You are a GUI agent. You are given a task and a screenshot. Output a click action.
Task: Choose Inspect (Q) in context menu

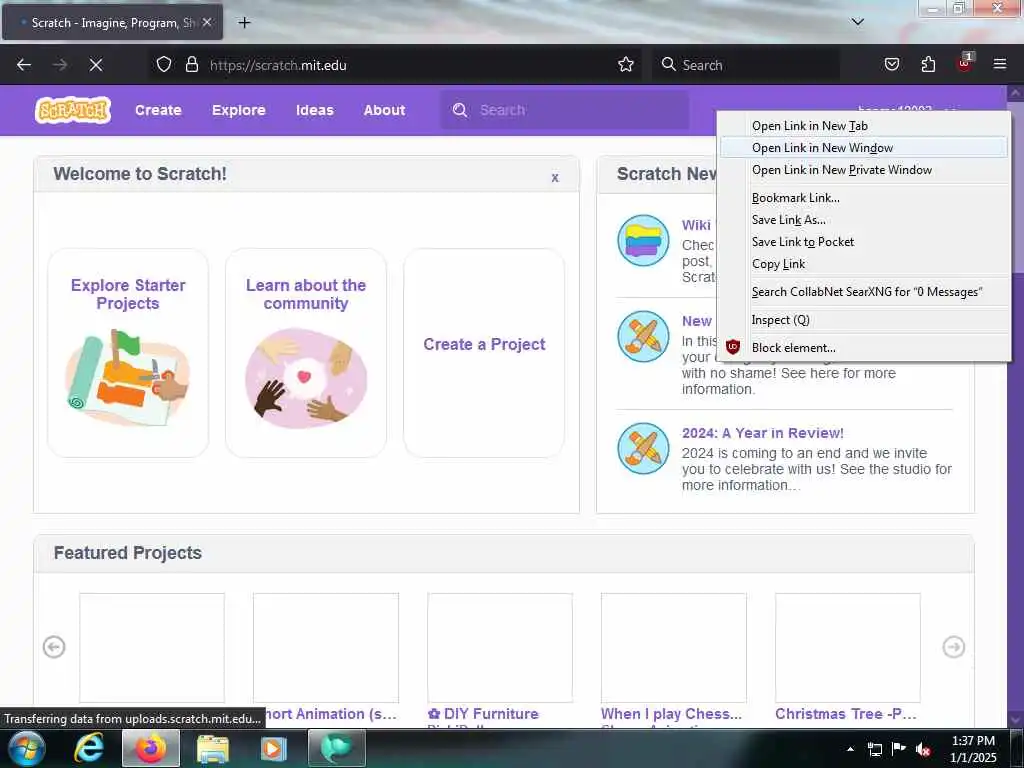863,320
